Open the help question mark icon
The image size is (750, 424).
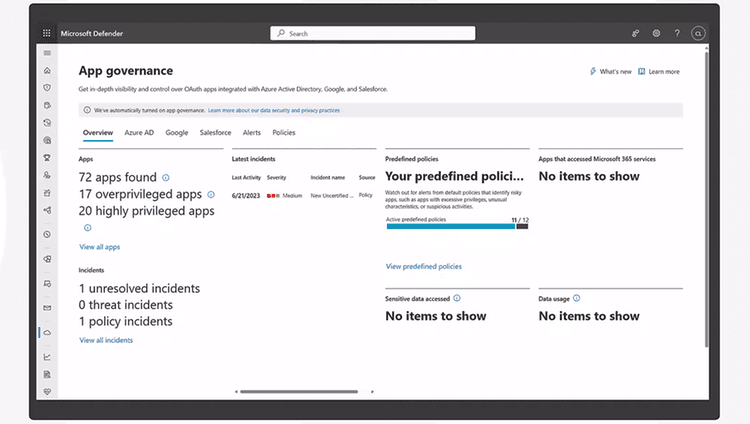pyautogui.click(x=677, y=33)
